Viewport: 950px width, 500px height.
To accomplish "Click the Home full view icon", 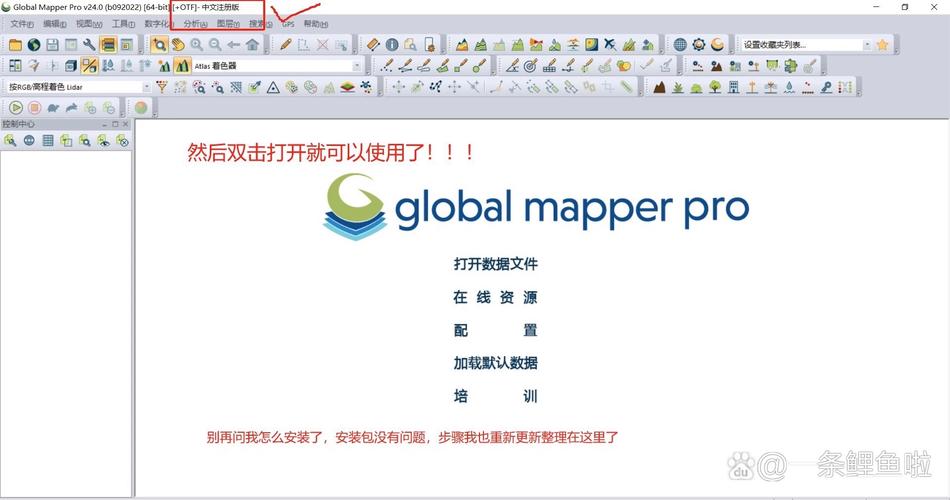I will 252,44.
